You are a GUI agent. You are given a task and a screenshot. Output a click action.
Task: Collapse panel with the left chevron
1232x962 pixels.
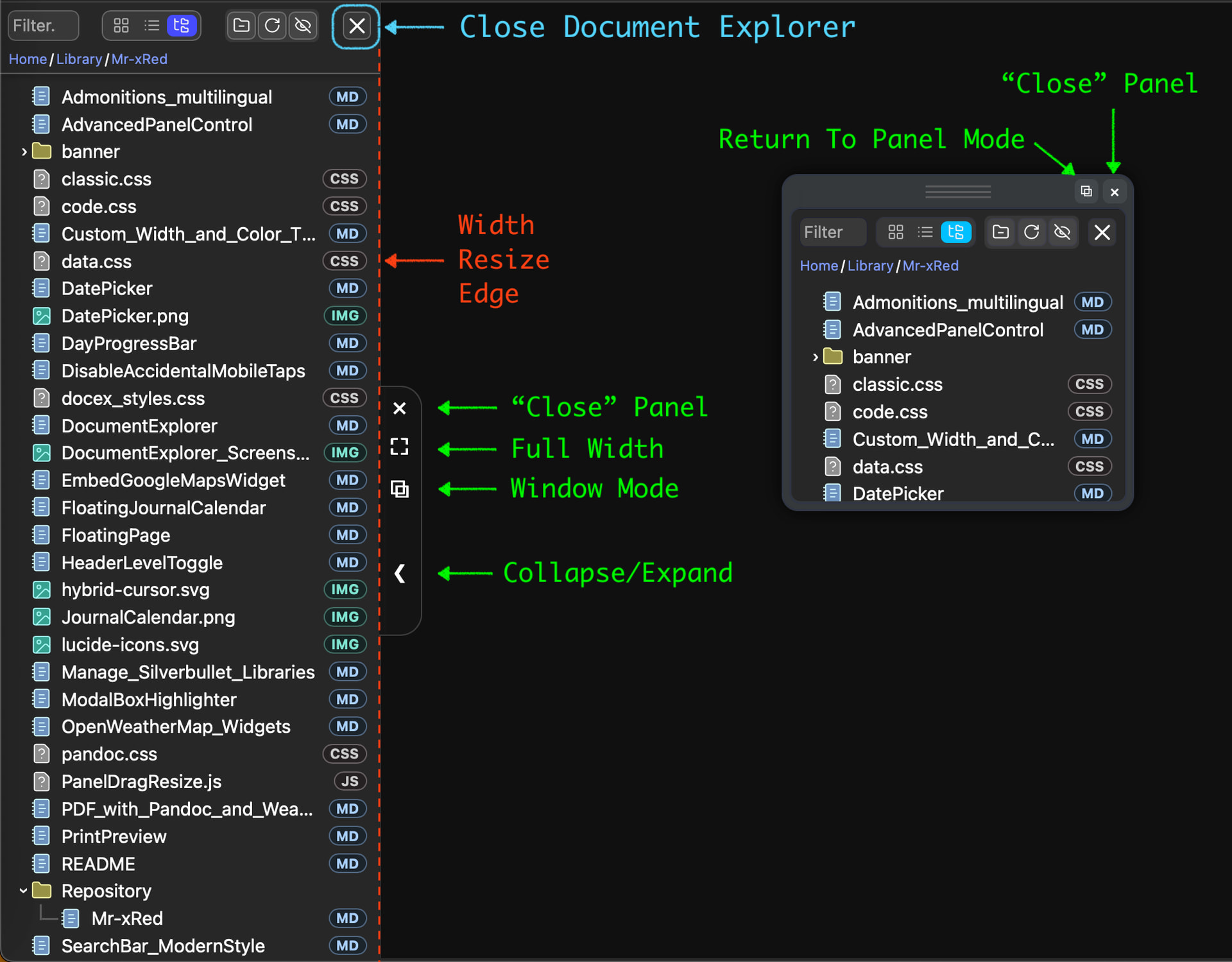point(399,573)
